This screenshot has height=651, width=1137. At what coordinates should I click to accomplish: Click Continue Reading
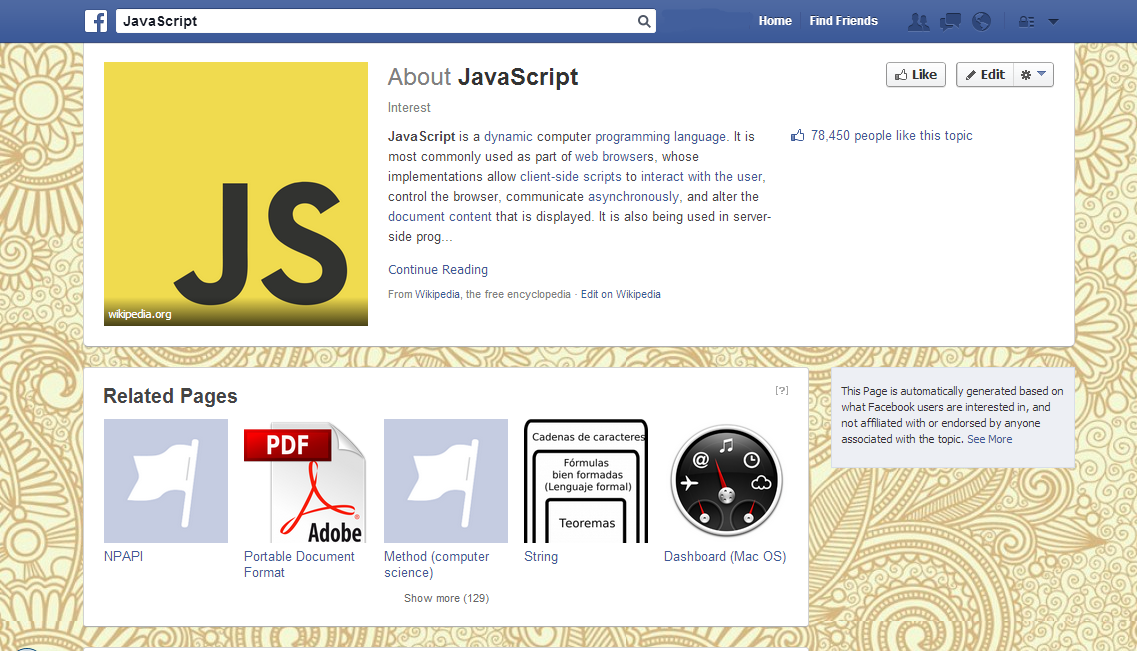coord(438,270)
